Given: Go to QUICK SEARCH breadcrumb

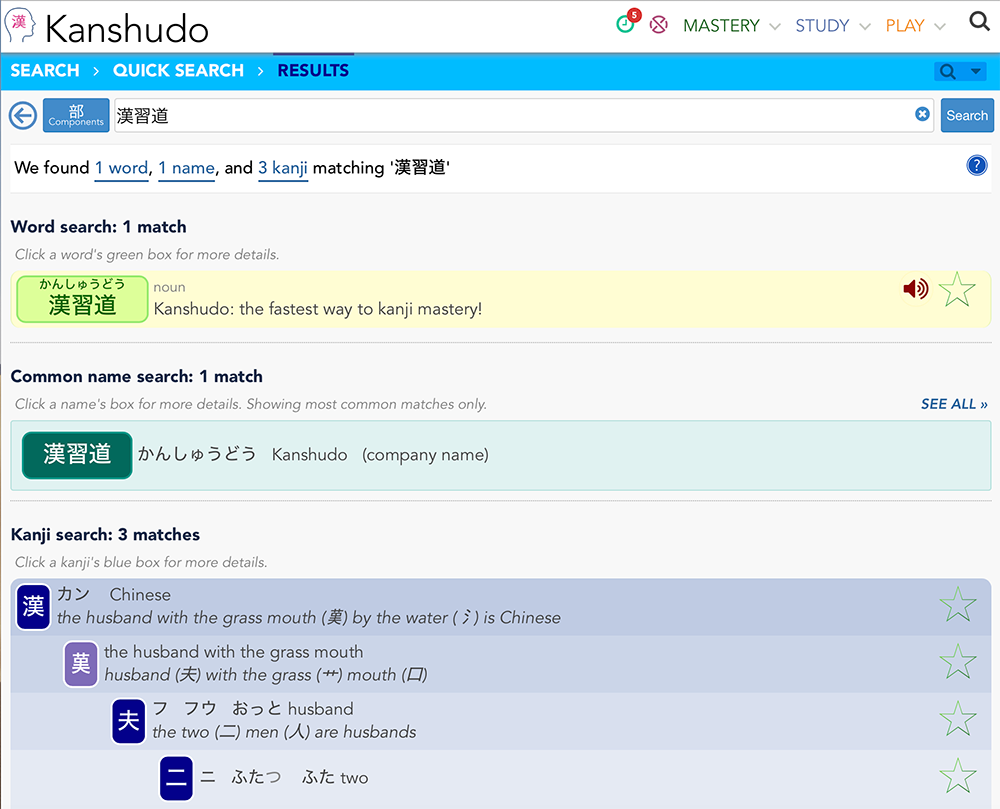Looking at the screenshot, I should click(x=179, y=70).
